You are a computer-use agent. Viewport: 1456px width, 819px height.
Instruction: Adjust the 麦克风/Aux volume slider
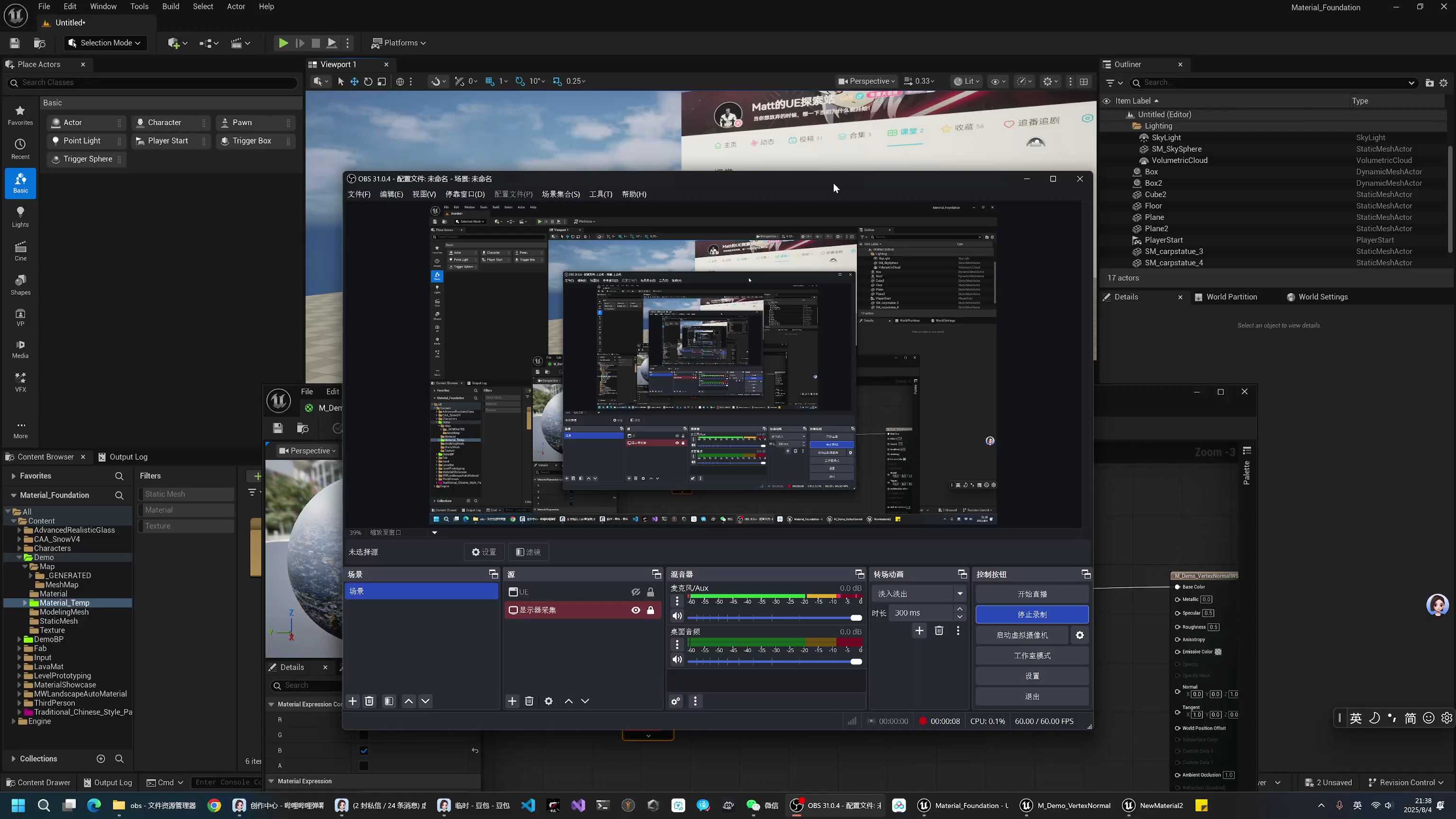click(x=774, y=617)
